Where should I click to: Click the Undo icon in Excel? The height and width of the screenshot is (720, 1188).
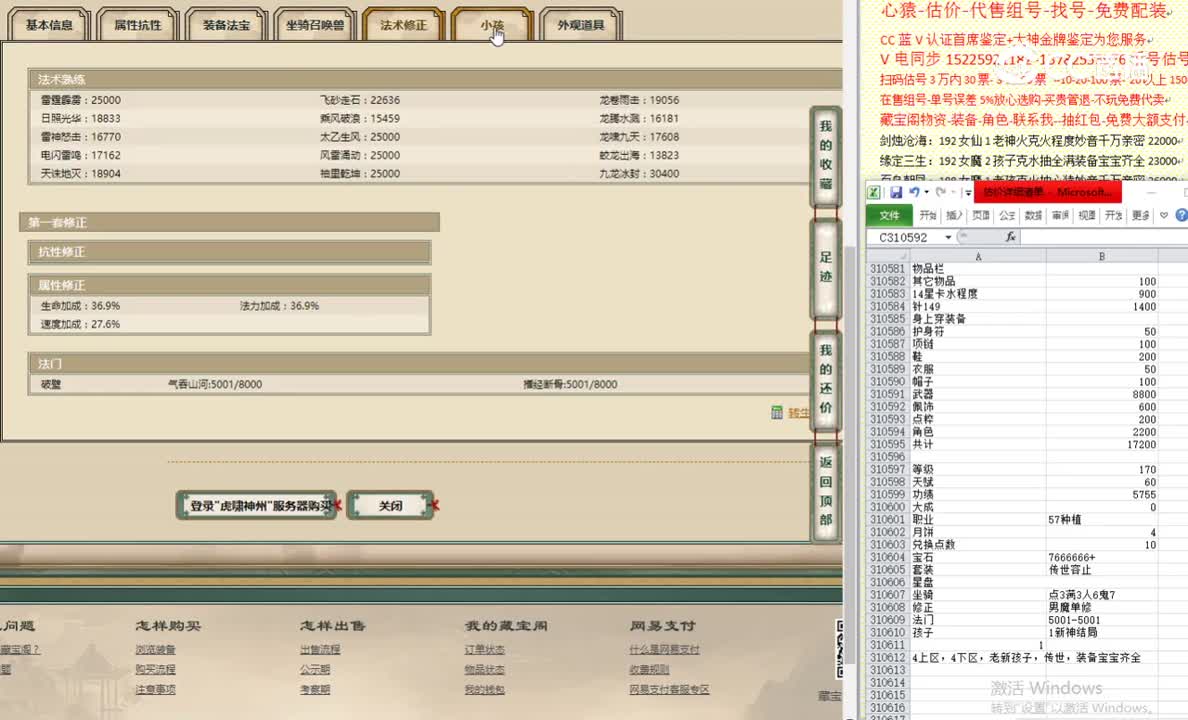(915, 192)
